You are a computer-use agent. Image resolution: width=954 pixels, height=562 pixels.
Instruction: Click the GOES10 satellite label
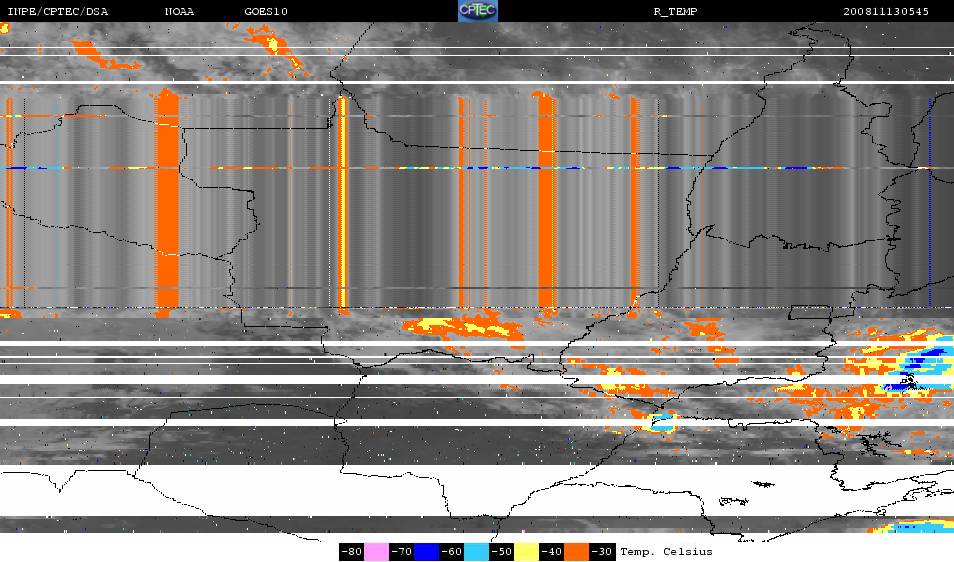(266, 12)
